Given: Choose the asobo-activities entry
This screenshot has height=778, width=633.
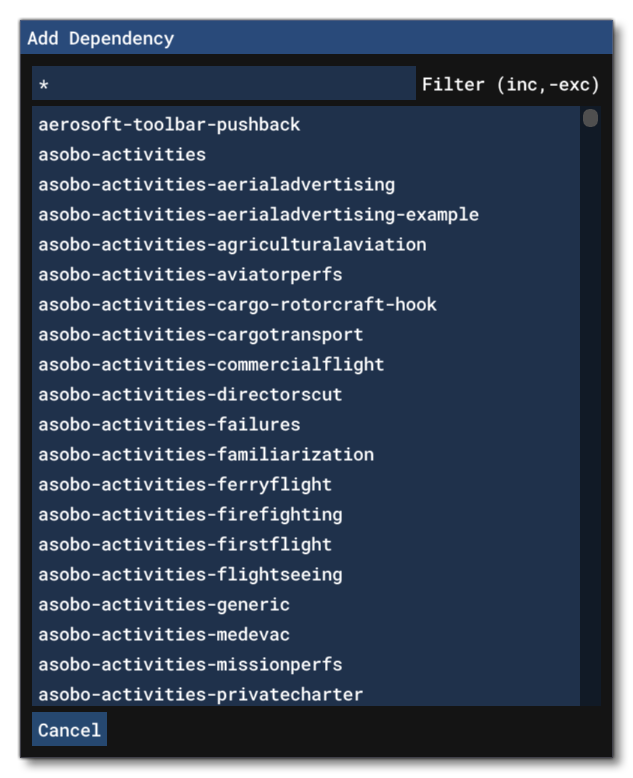Looking at the screenshot, I should tap(122, 155).
